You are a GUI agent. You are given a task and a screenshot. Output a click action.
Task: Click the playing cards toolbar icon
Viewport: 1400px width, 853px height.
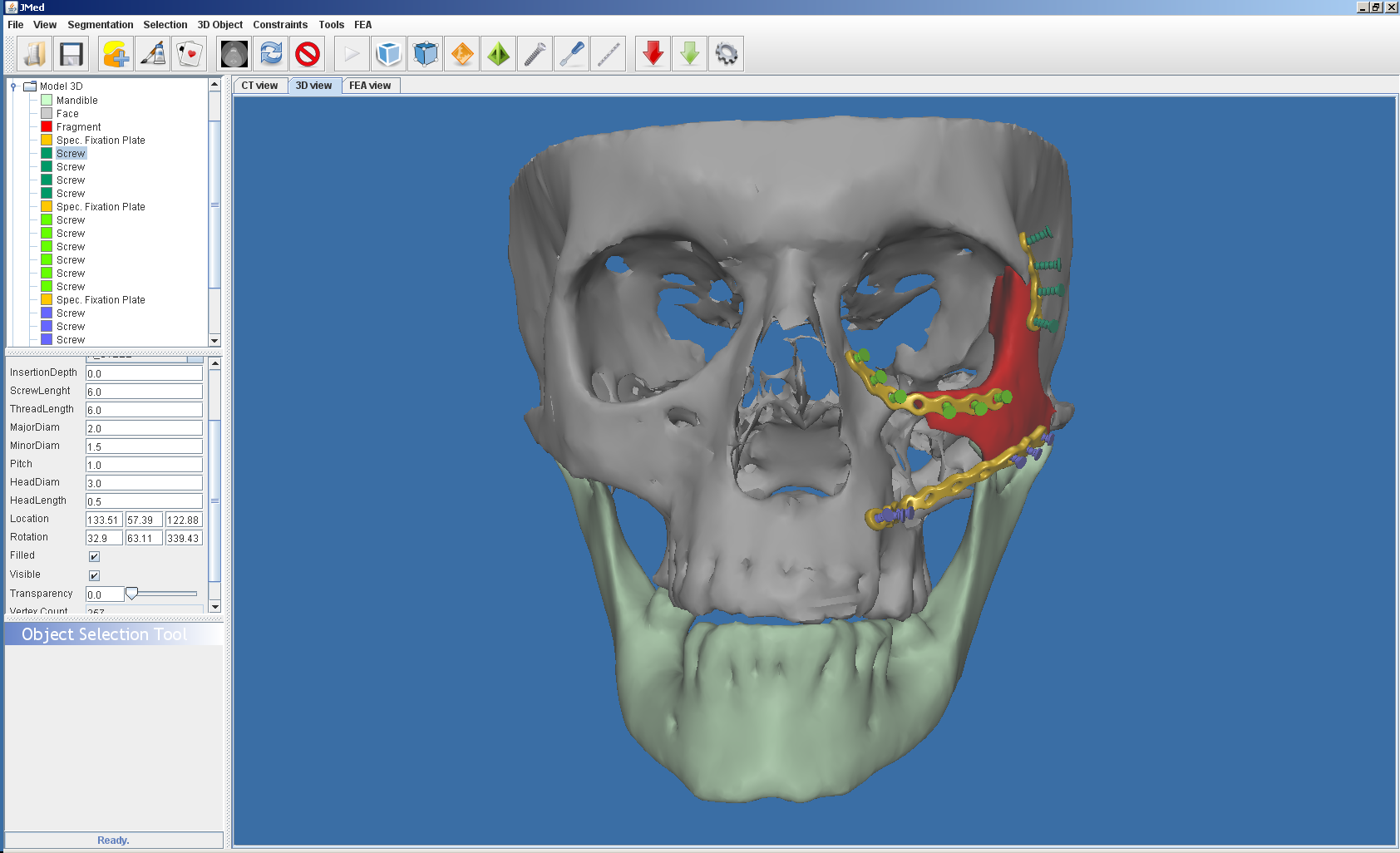[190, 54]
